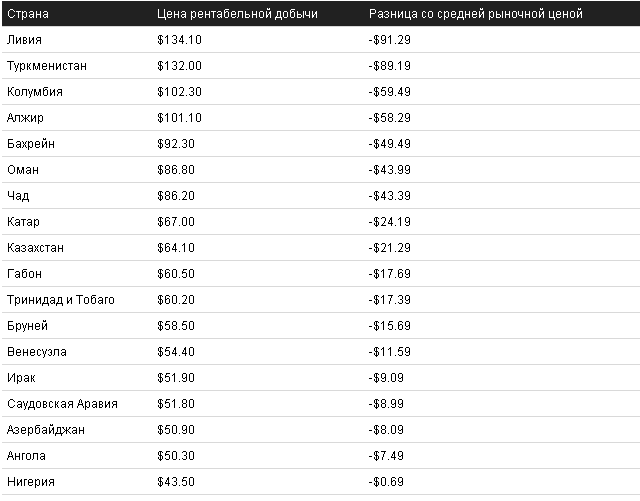
Task: Select the Оман country cell
Action: coord(23,170)
